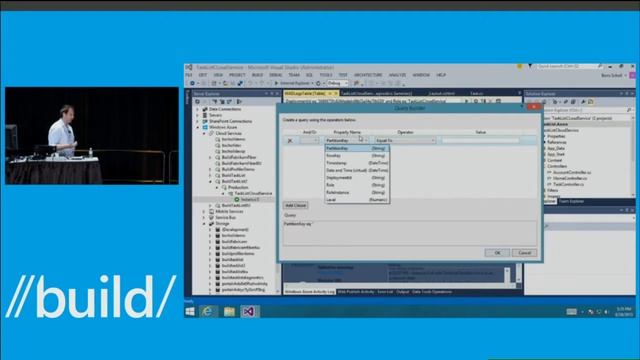Image resolution: width=640 pixels, height=360 pixels.
Task: Select Date and Time (virtual) property
Action: pyautogui.click(x=357, y=171)
